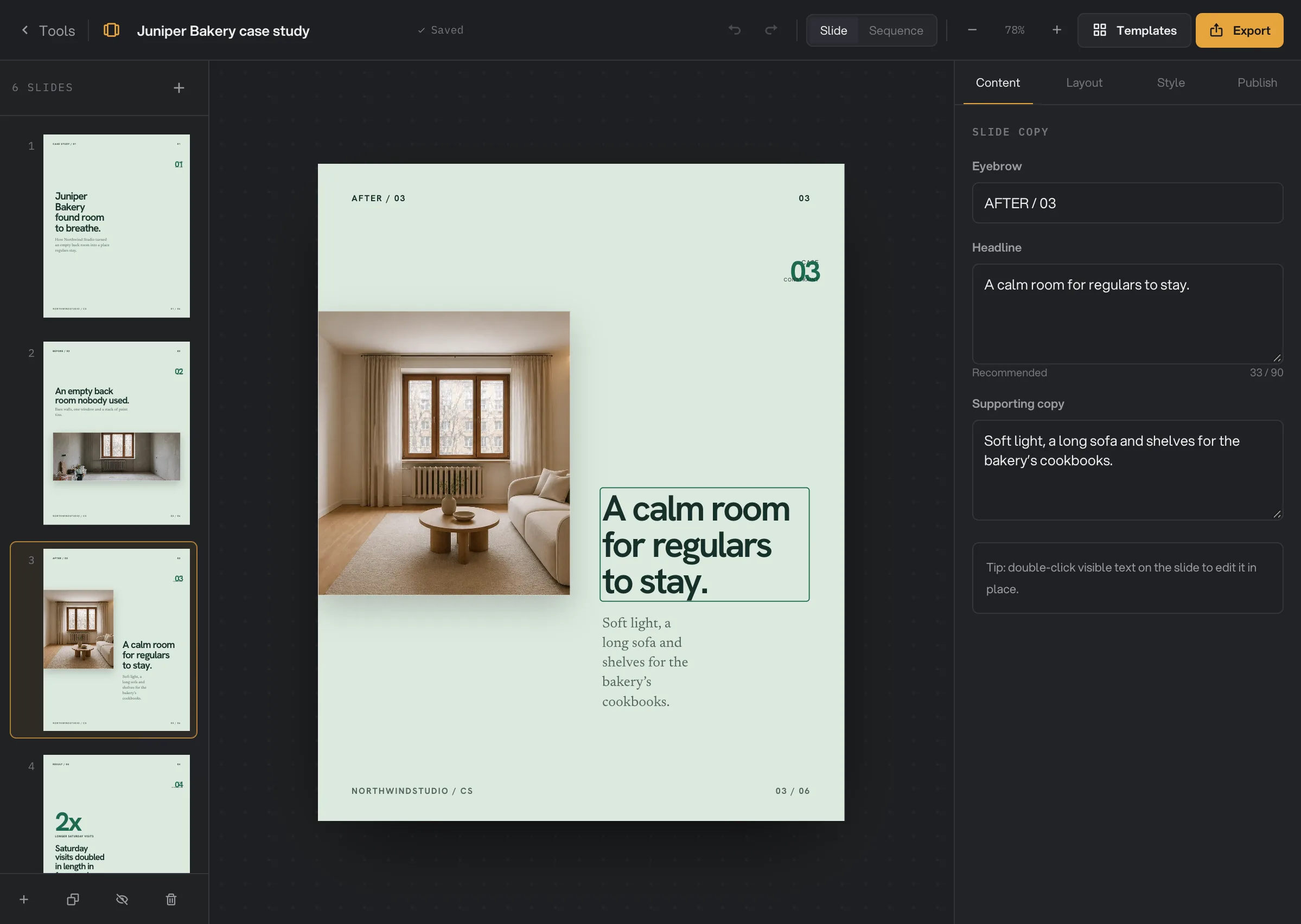Select slide 2 empty back room thumbnail

(x=117, y=433)
